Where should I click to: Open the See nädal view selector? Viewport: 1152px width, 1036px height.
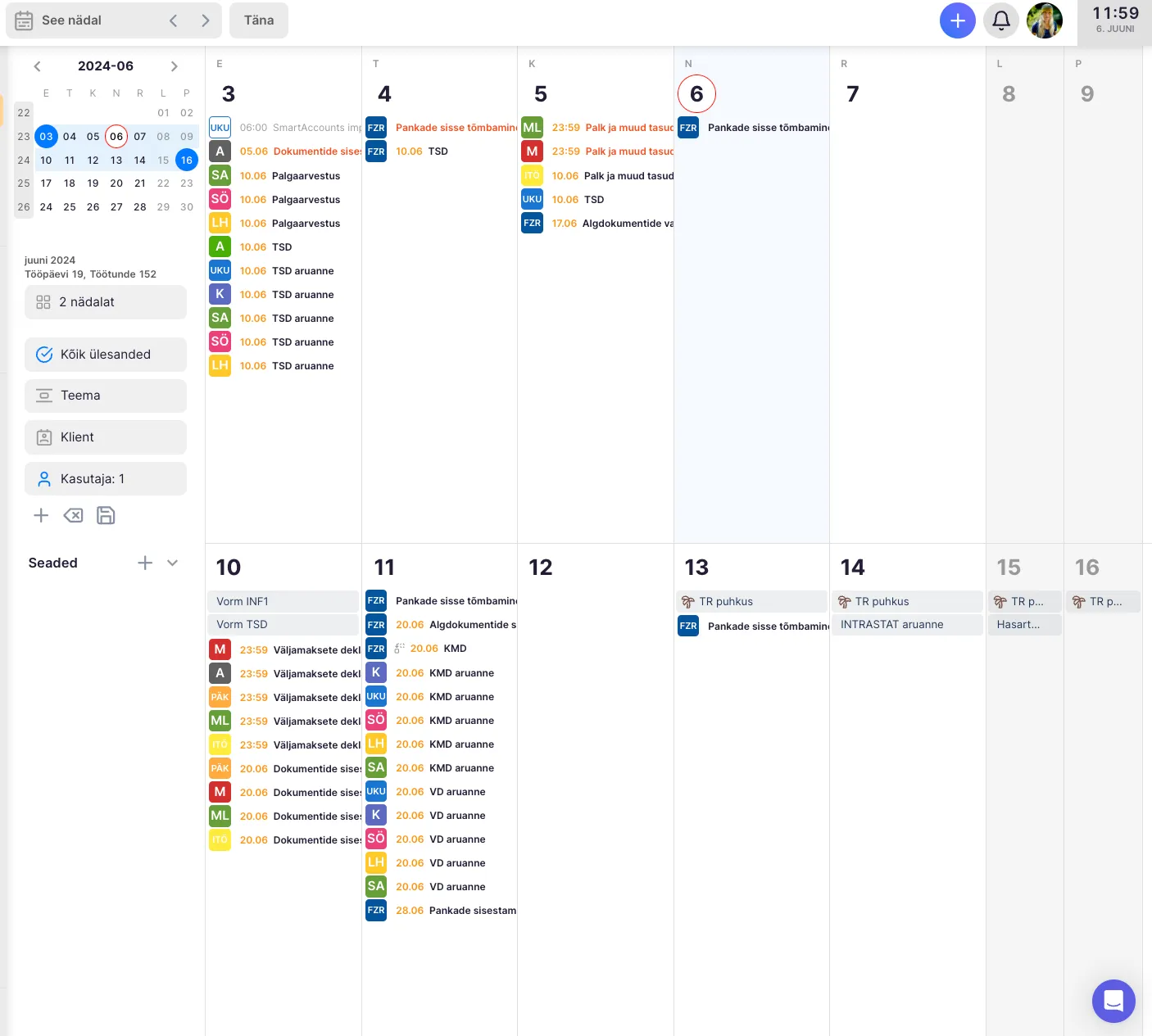point(72,20)
